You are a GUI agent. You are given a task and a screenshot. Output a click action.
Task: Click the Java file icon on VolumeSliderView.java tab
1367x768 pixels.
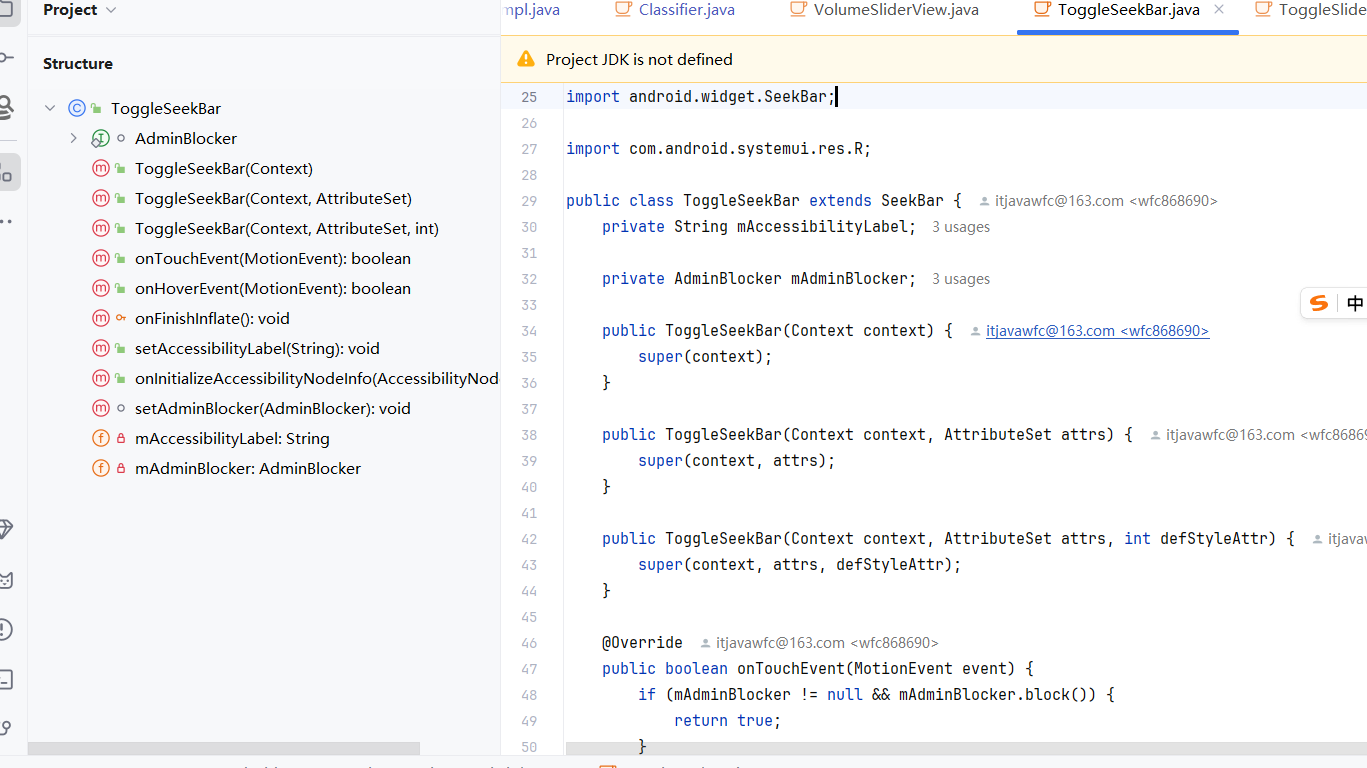click(x=798, y=9)
